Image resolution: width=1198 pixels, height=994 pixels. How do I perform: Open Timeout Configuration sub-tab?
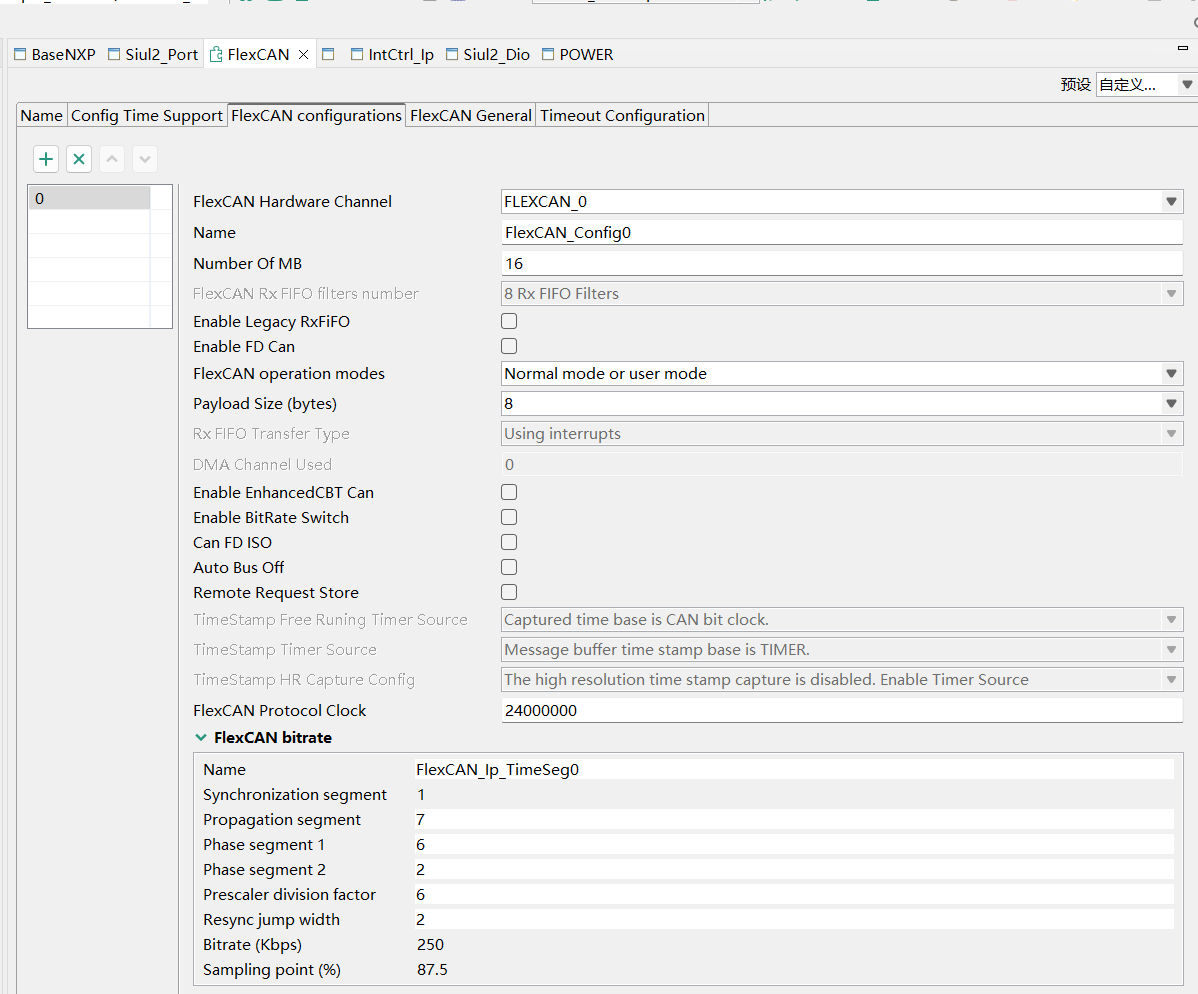coord(622,115)
